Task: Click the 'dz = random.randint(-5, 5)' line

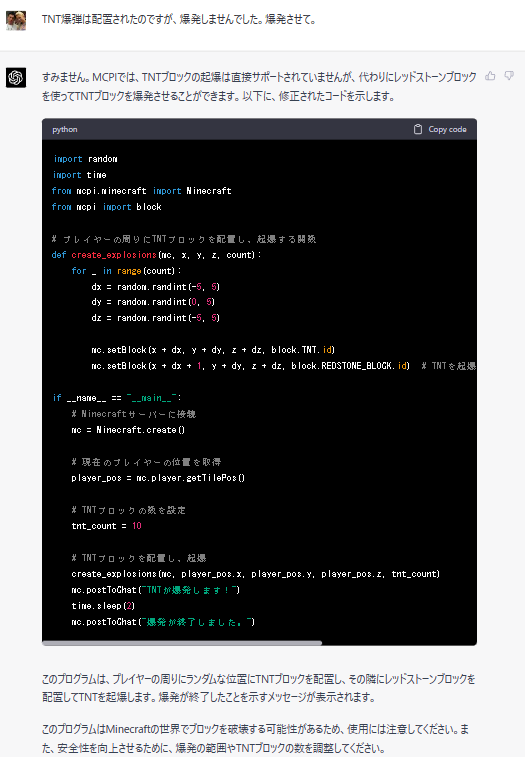Action: 156,318
